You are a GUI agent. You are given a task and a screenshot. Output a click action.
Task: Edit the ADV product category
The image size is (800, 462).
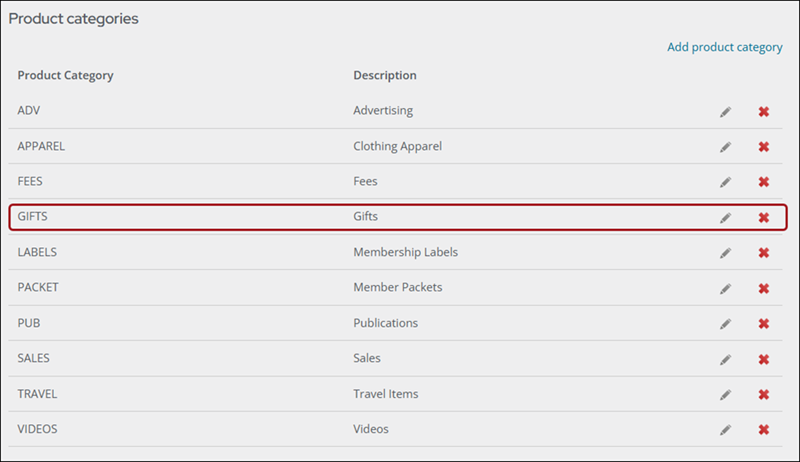[726, 112]
